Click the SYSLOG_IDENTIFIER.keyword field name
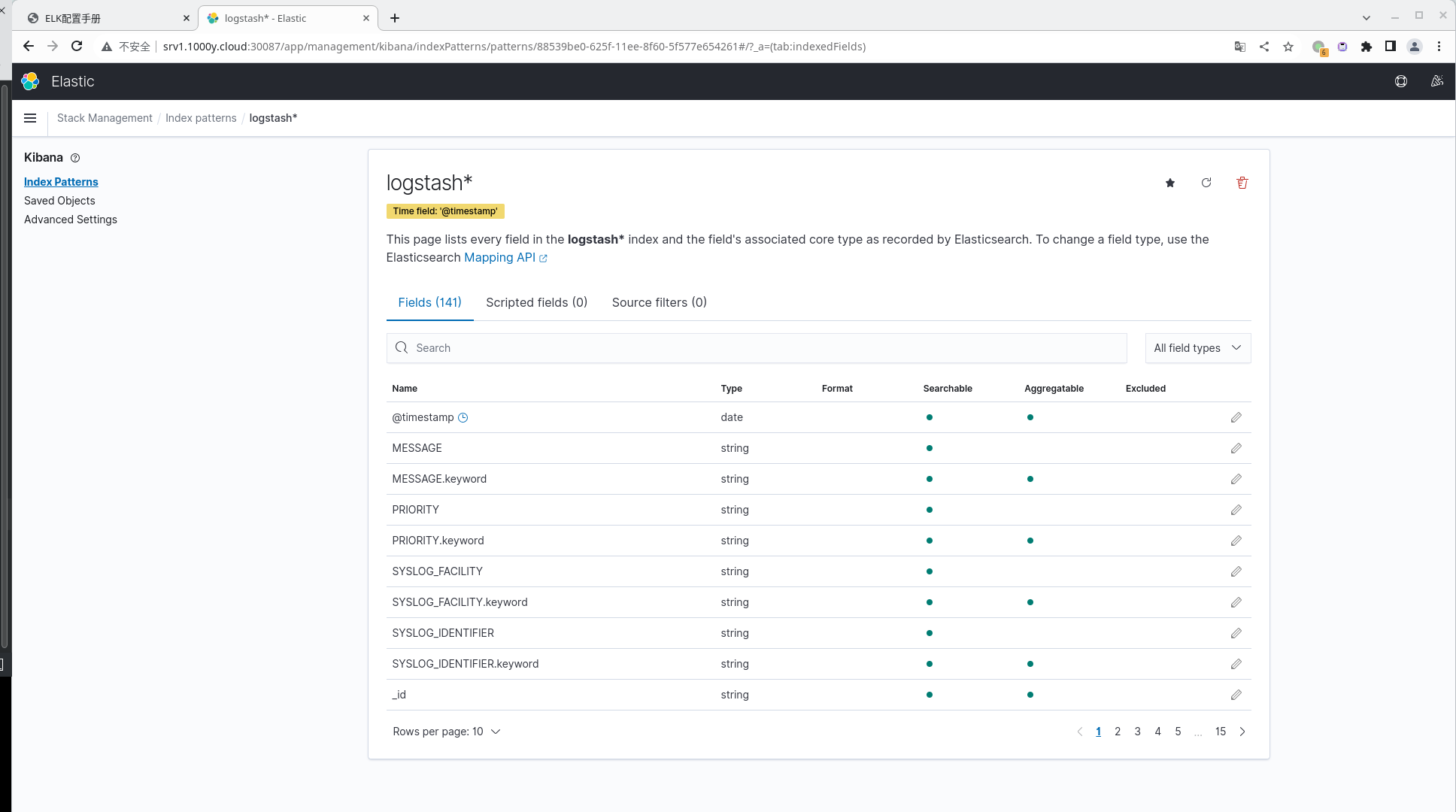The width and height of the screenshot is (1456, 812). 466,664
